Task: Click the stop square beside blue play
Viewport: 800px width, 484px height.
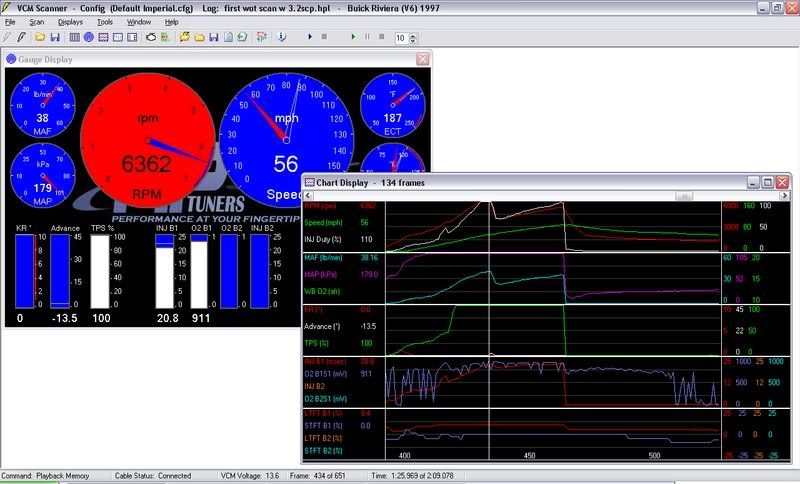Action: pos(324,37)
